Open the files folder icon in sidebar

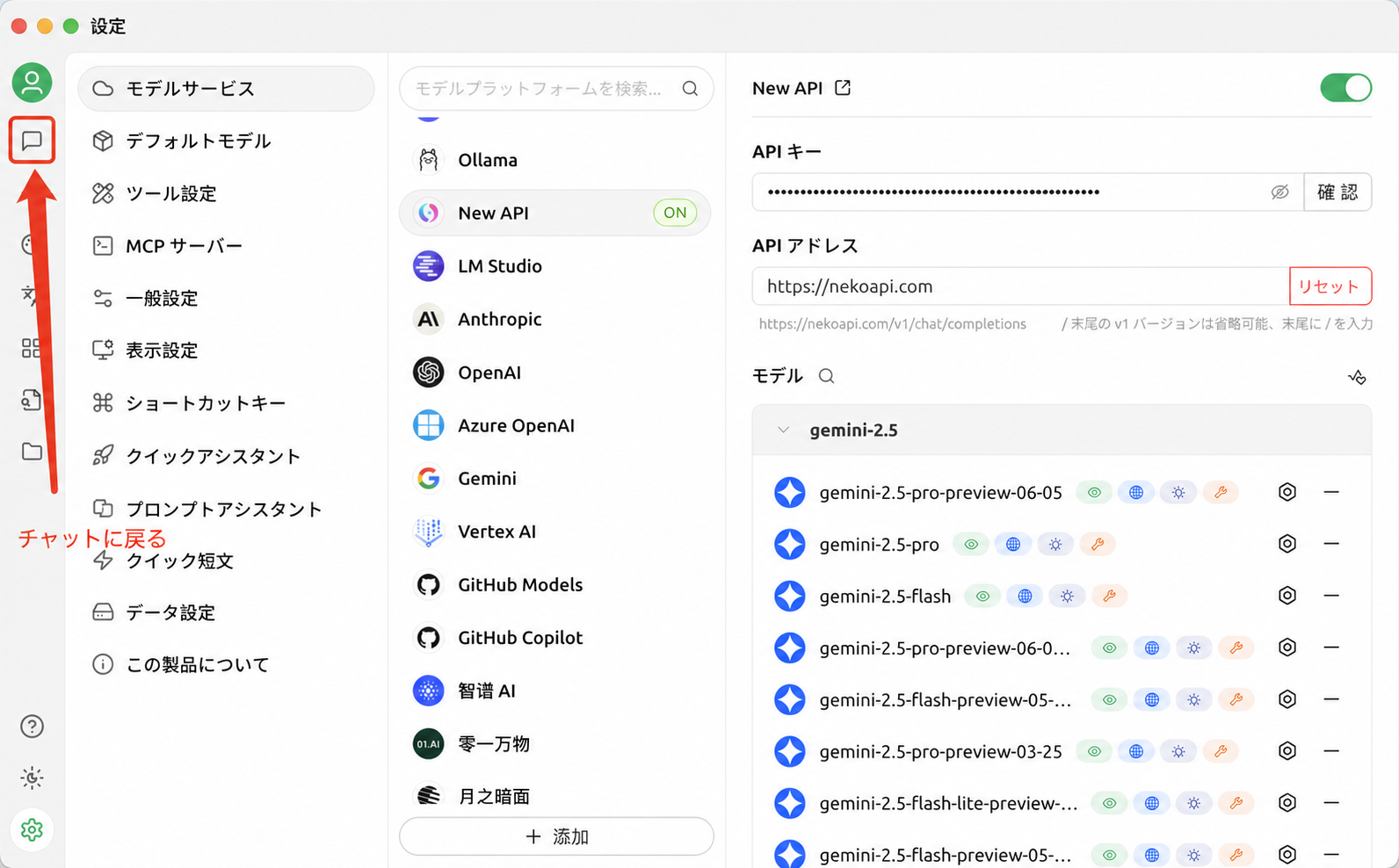[x=32, y=452]
